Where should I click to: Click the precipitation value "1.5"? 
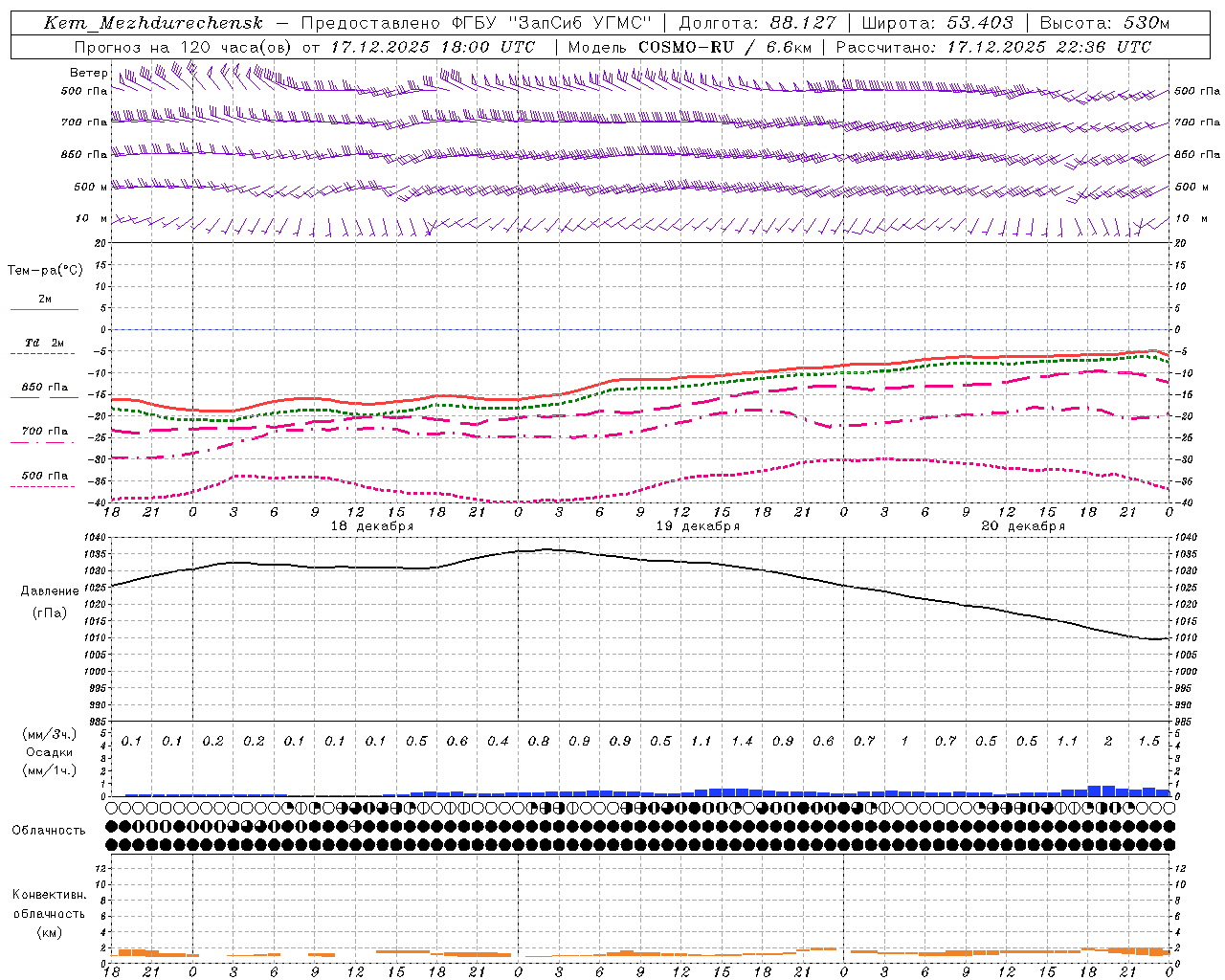1148,741
